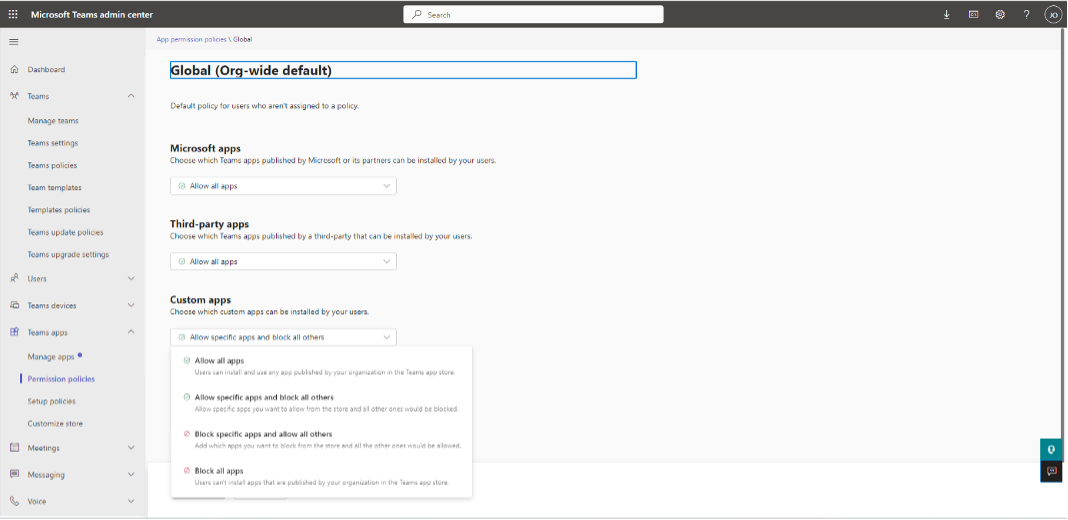The height and width of the screenshot is (520, 1068).
Task: Click the Teams icon in sidebar
Action: [x=14, y=96]
